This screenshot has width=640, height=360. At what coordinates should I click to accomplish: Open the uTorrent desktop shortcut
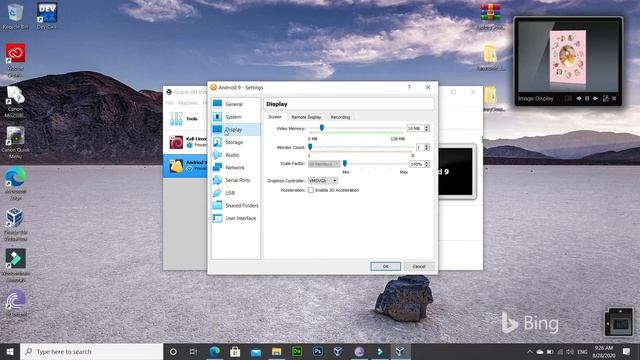15,304
